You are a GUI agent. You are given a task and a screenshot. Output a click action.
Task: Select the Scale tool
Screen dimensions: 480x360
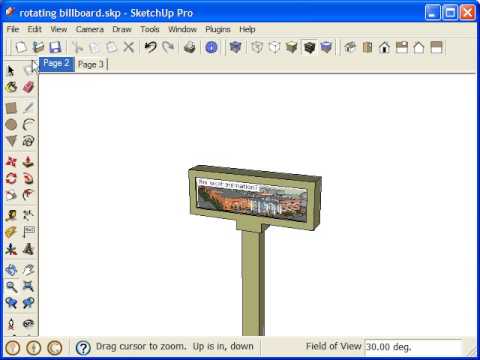[x=11, y=195]
